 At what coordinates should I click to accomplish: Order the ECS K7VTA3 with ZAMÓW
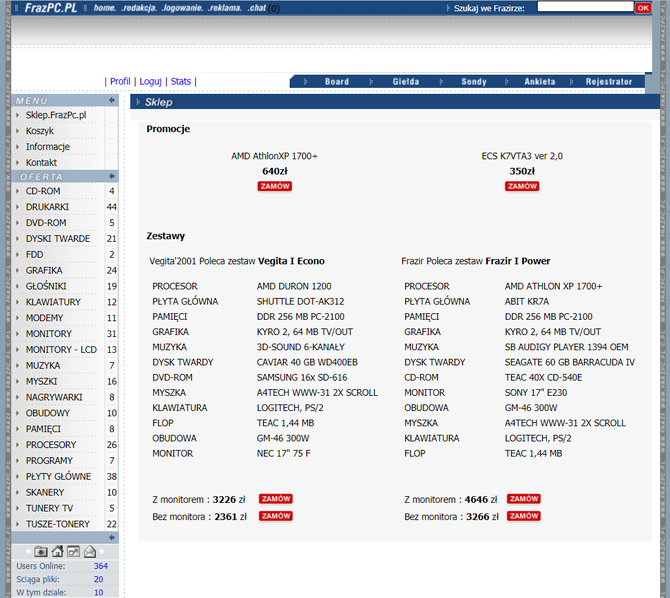coord(522,186)
